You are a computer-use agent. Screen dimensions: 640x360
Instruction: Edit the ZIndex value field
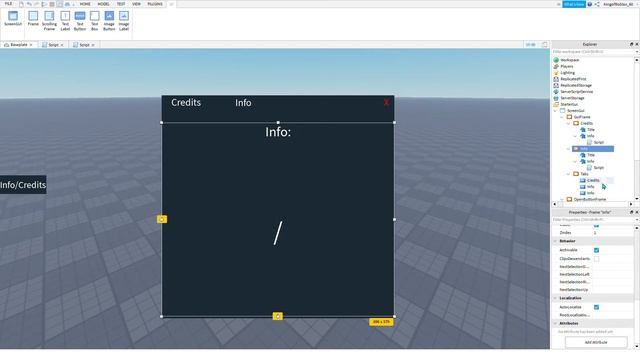(x=613, y=233)
